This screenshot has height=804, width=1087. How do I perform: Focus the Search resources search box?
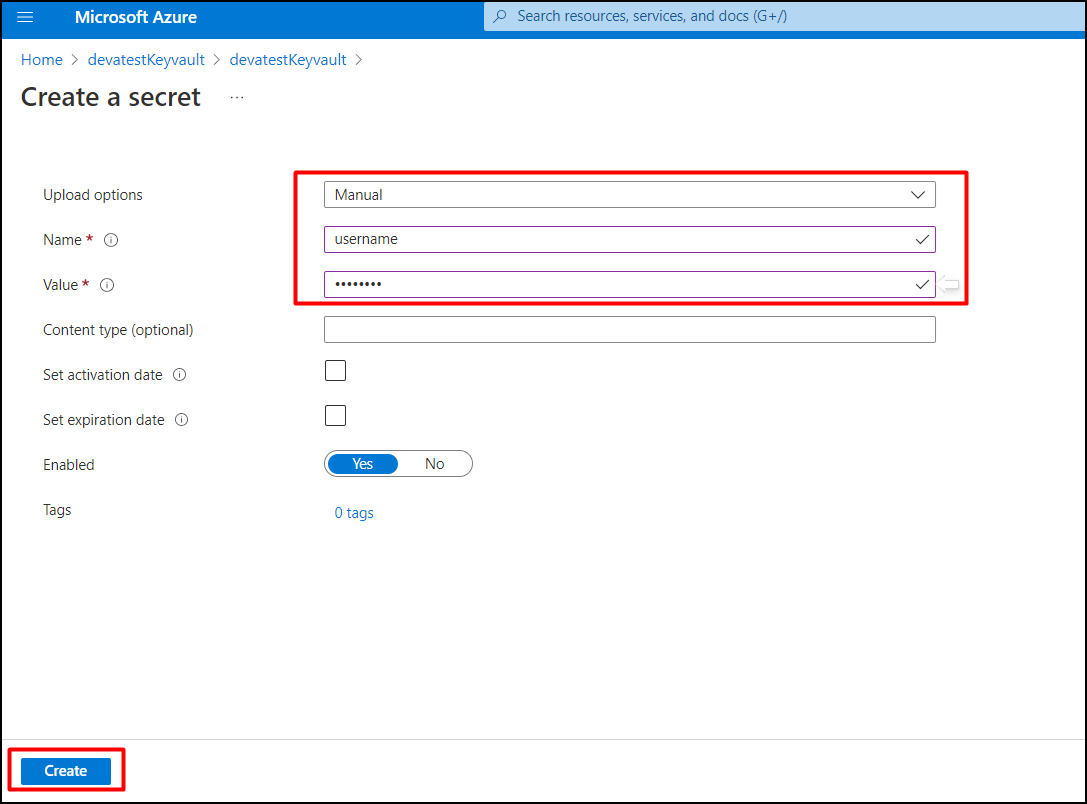[x=783, y=16]
